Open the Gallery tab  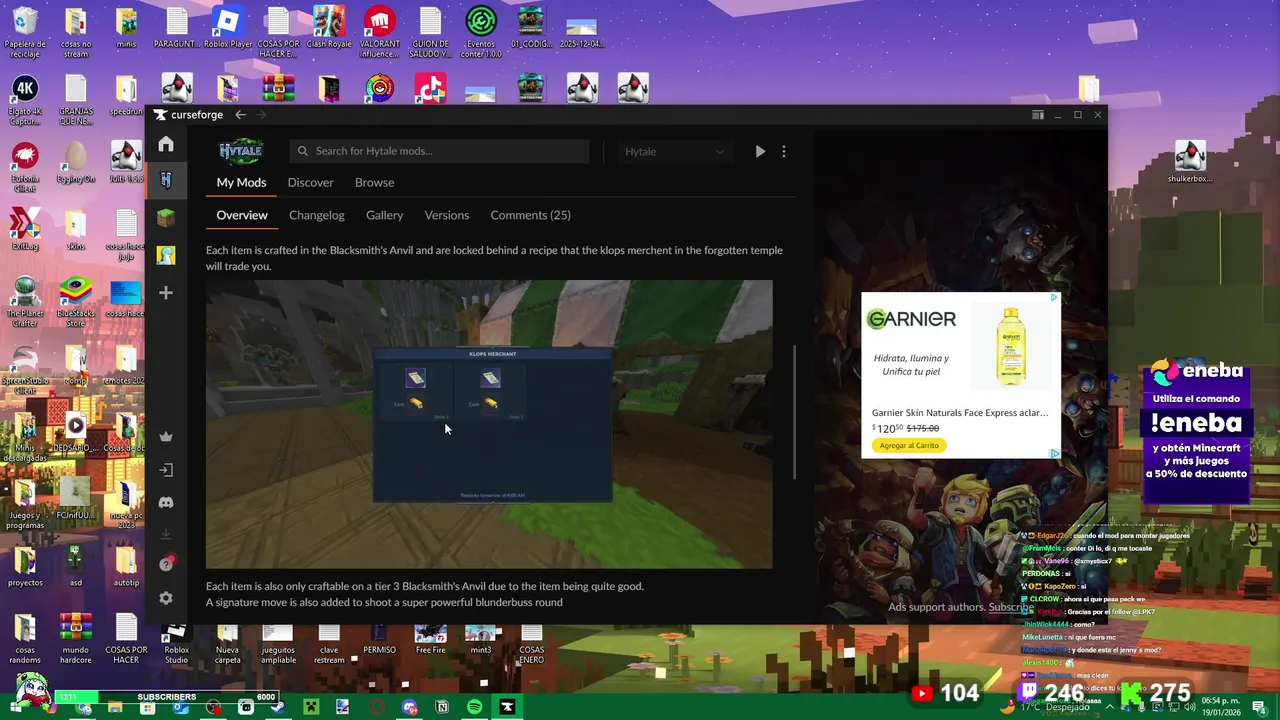point(384,215)
